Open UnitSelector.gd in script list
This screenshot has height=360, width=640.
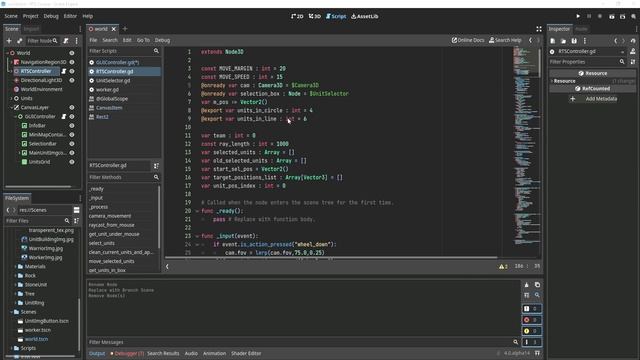[x=113, y=80]
